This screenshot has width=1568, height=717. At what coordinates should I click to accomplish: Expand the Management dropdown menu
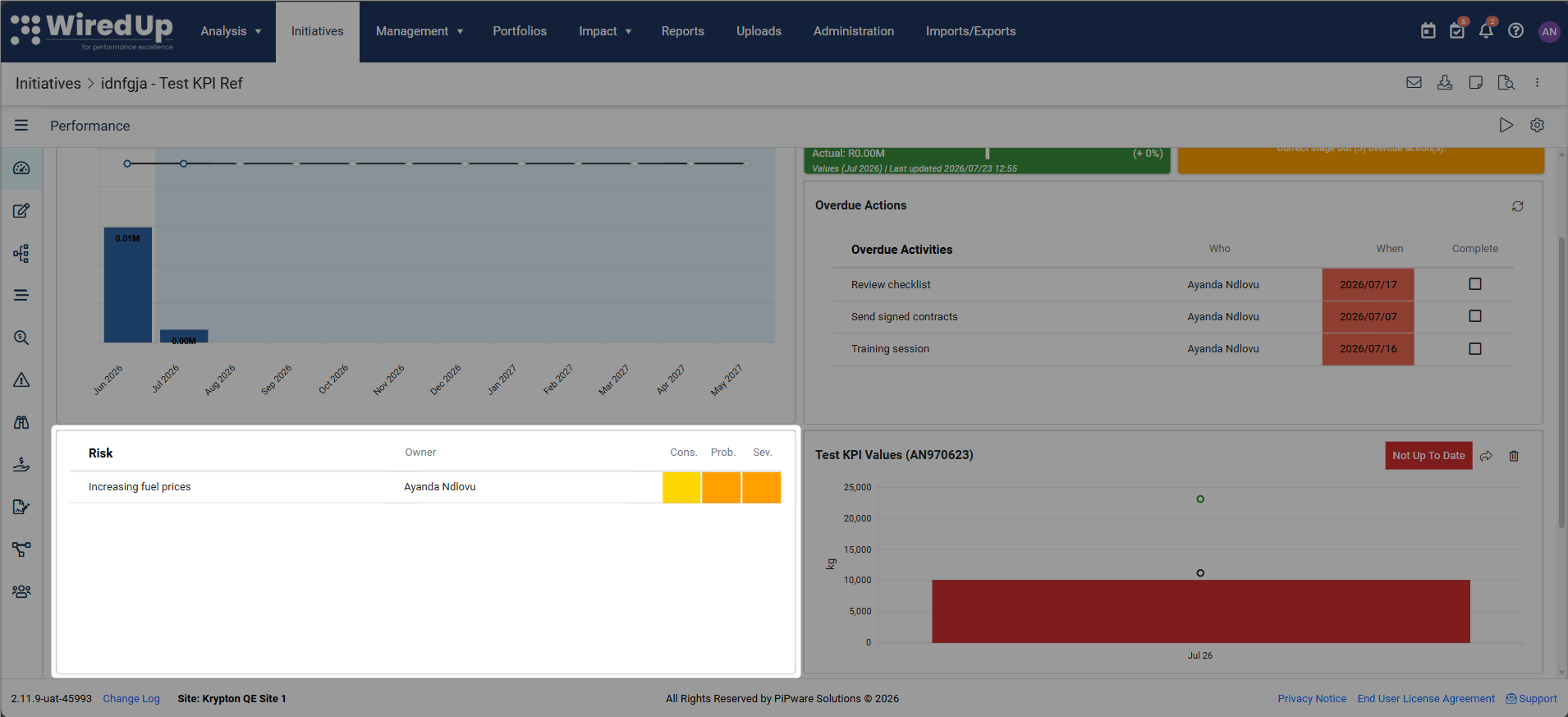[420, 31]
